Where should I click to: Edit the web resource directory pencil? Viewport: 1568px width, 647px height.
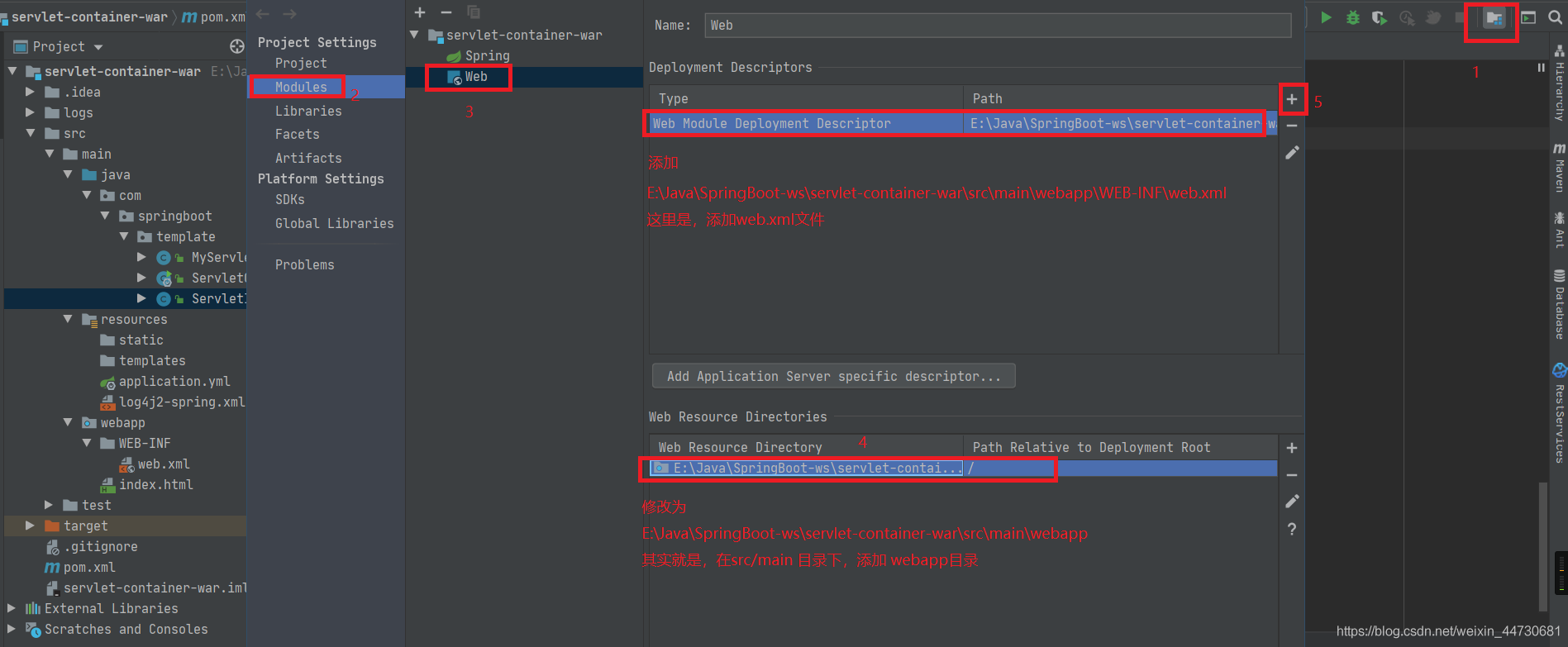click(x=1292, y=502)
